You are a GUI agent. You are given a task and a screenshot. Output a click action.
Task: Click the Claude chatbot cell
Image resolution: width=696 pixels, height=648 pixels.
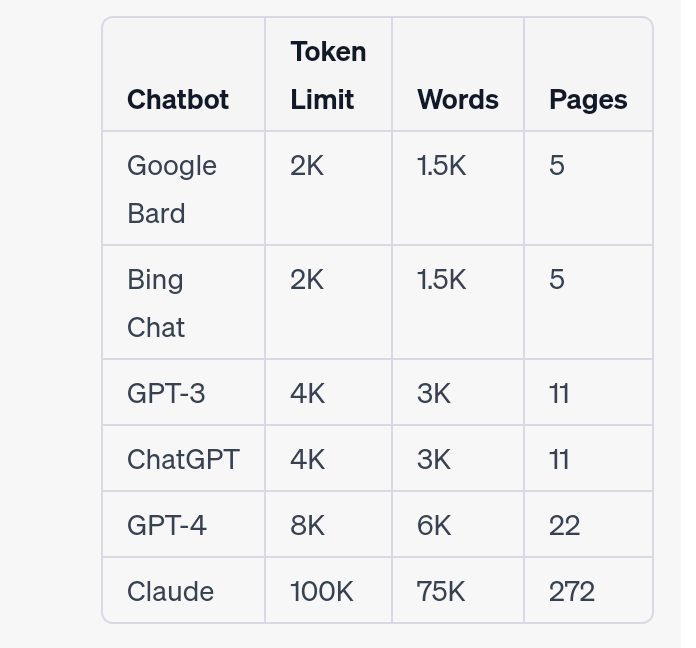[x=170, y=591]
